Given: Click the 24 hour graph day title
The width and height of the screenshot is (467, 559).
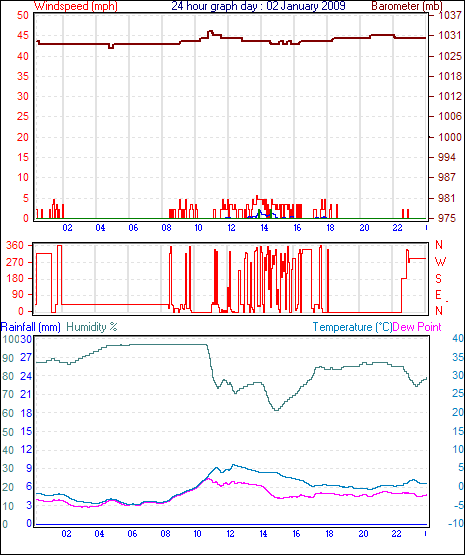Looking at the screenshot, I should [258, 6].
